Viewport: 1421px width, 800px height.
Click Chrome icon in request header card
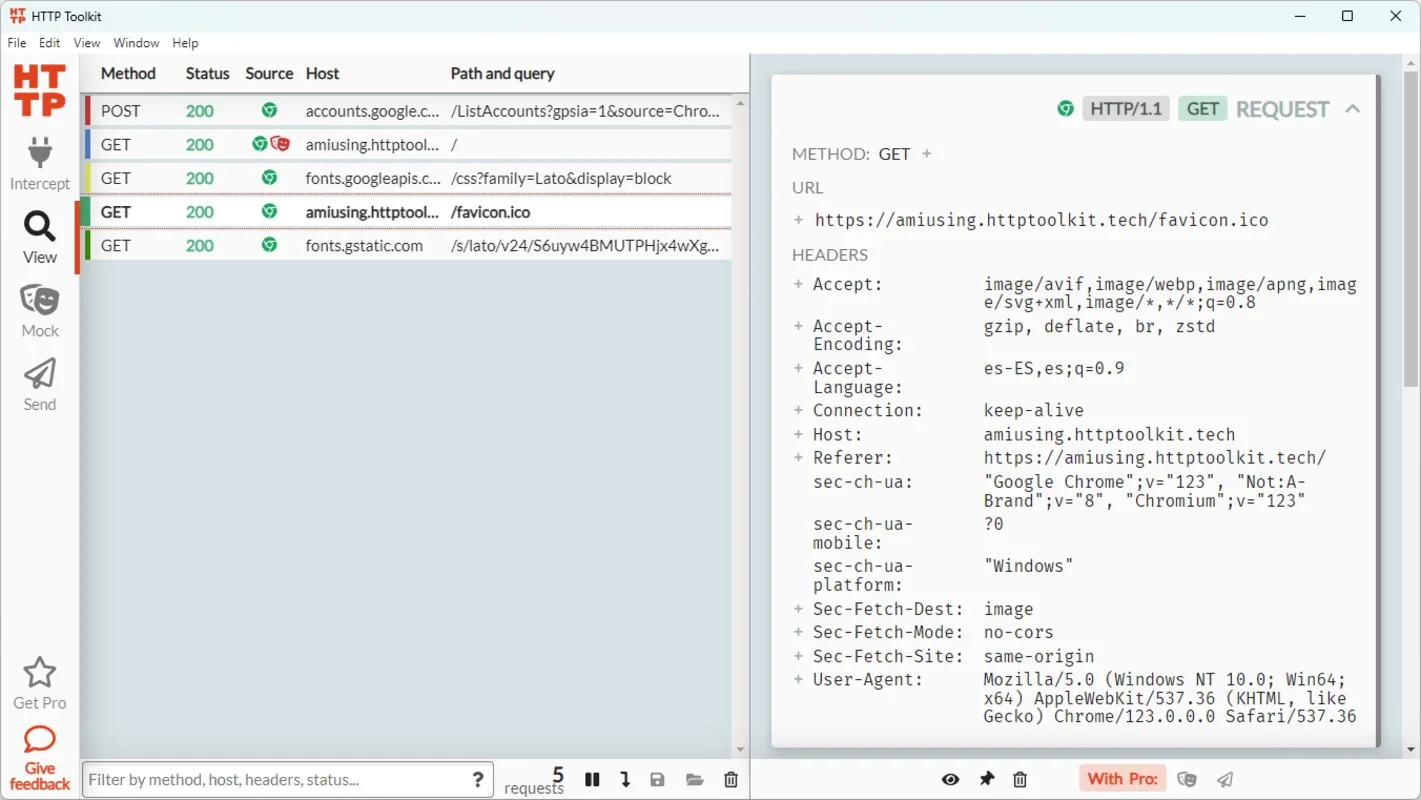coord(1066,109)
